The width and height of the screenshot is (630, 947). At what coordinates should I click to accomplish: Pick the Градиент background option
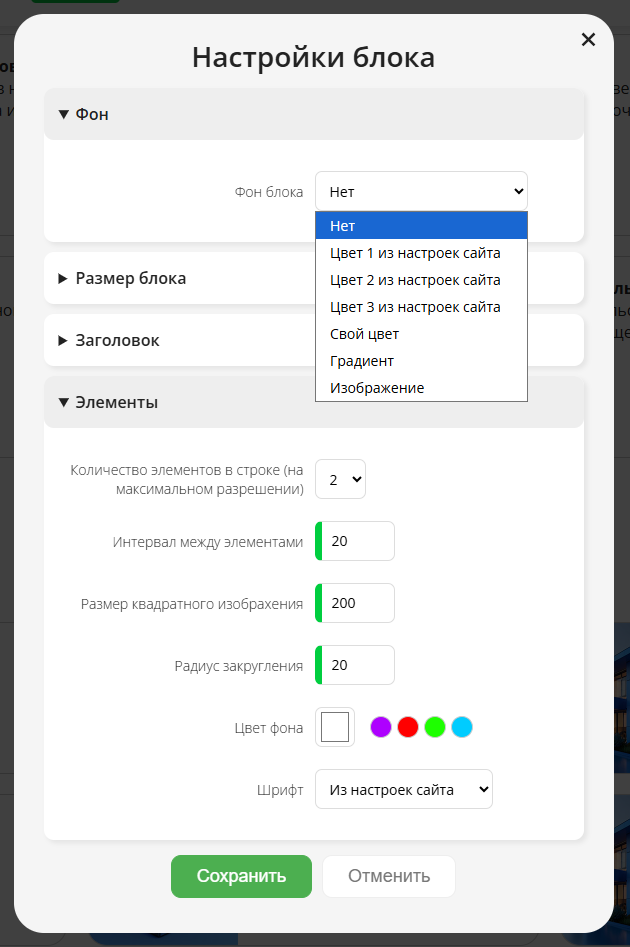pyautogui.click(x=421, y=361)
